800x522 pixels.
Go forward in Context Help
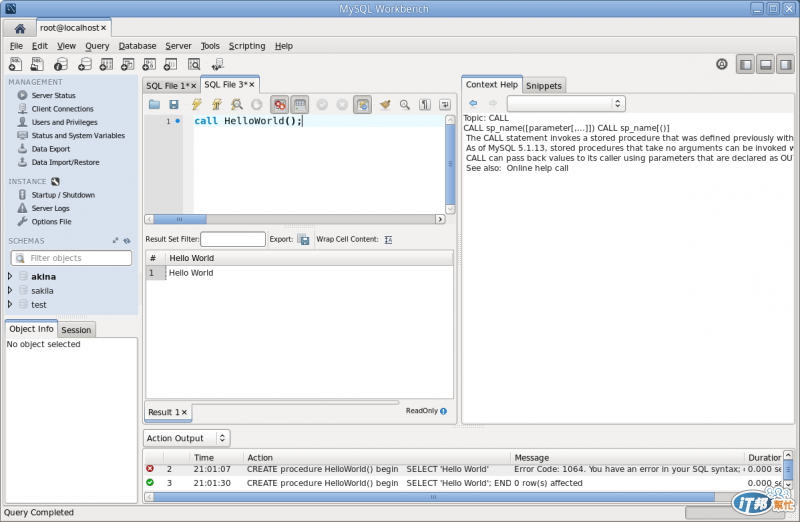(x=493, y=103)
